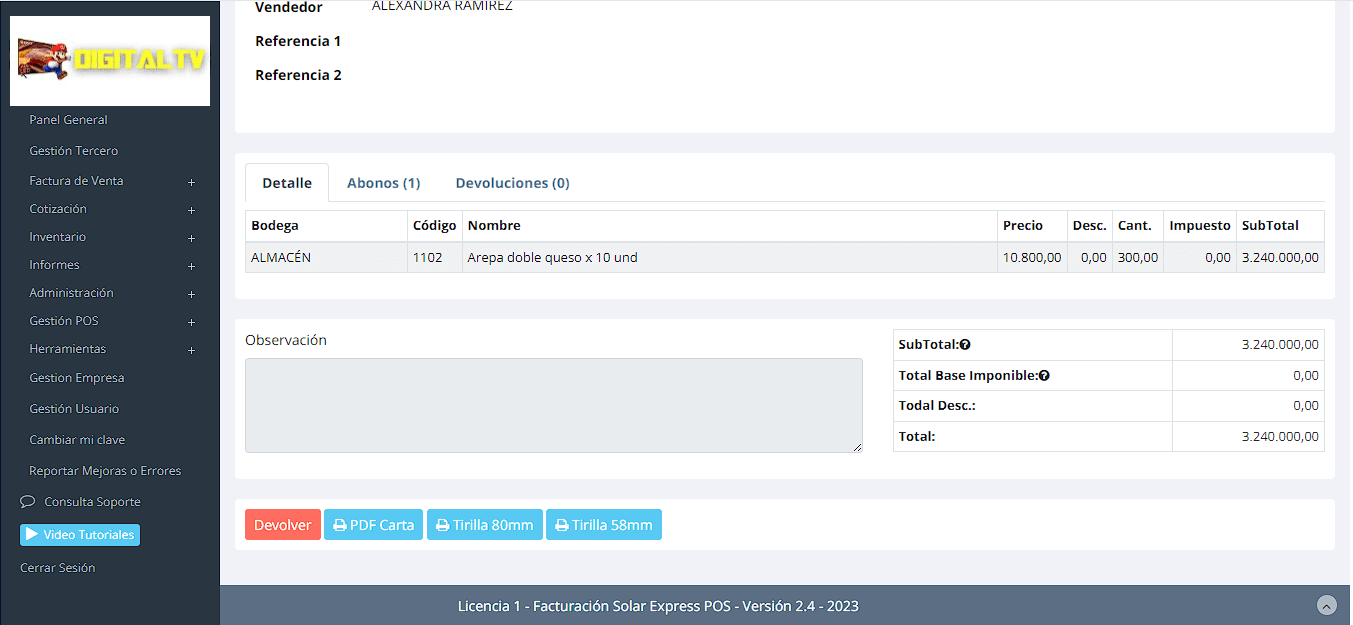The height and width of the screenshot is (625, 1353).
Task: Expand the Inventario submenu
Action: [x=191, y=238]
